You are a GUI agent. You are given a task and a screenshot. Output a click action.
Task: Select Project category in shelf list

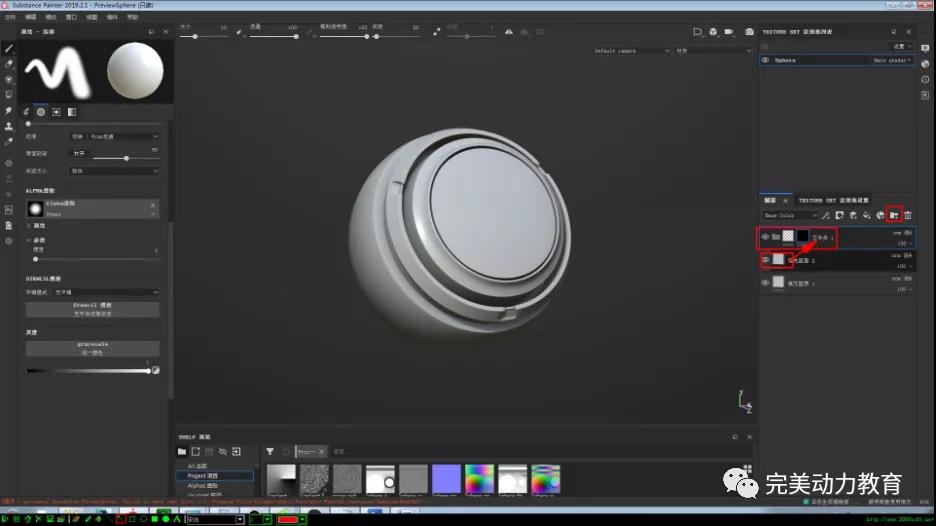pos(203,476)
